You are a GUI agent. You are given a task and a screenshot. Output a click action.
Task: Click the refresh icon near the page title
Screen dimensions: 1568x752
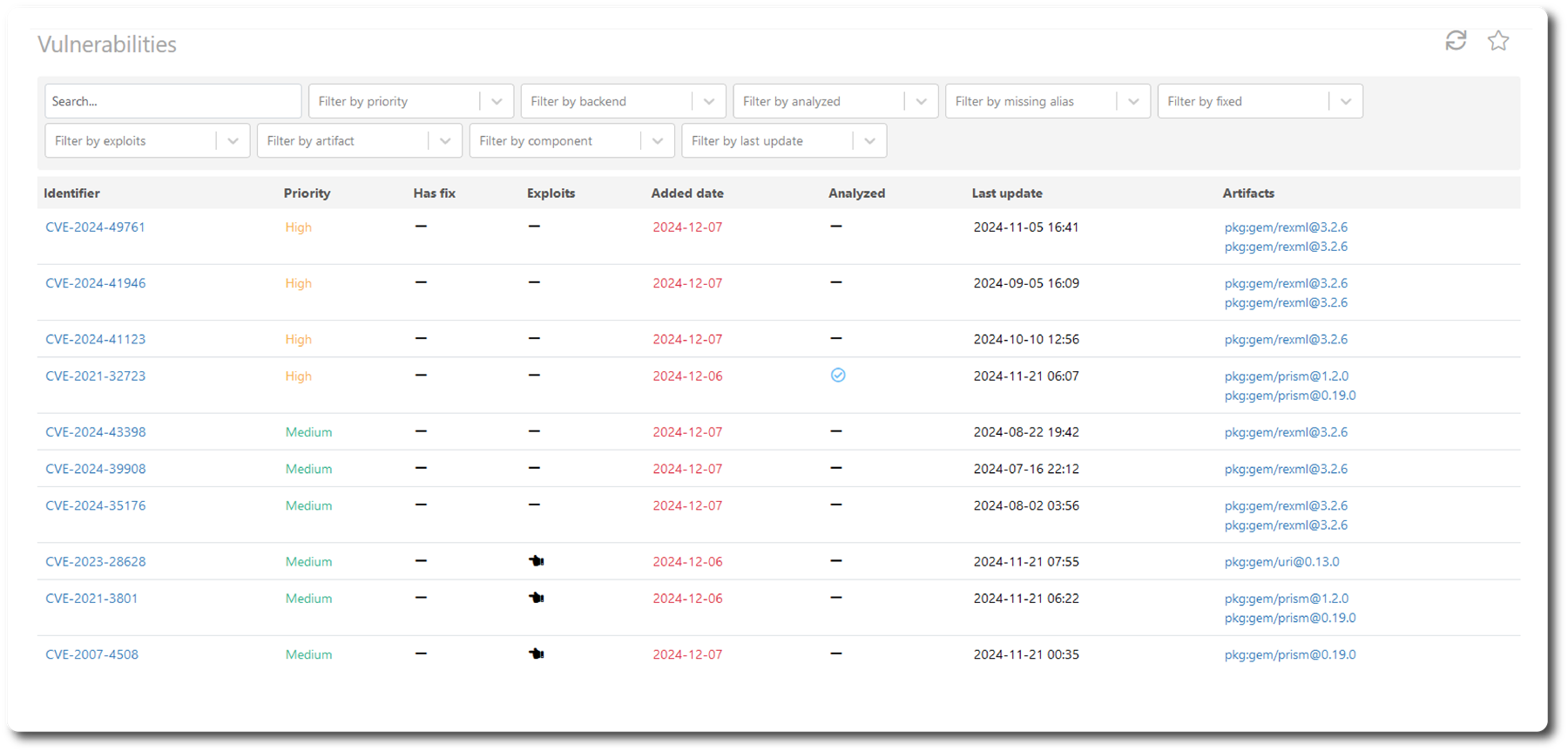pyautogui.click(x=1456, y=41)
